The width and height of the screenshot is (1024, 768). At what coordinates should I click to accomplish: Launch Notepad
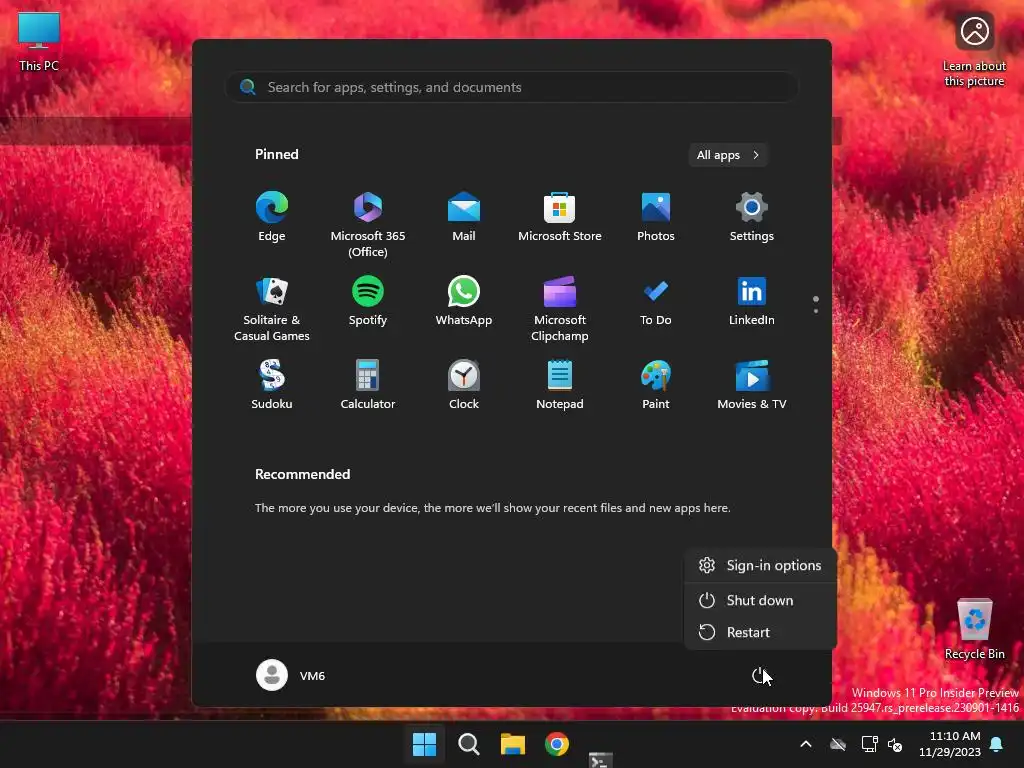pos(560,385)
